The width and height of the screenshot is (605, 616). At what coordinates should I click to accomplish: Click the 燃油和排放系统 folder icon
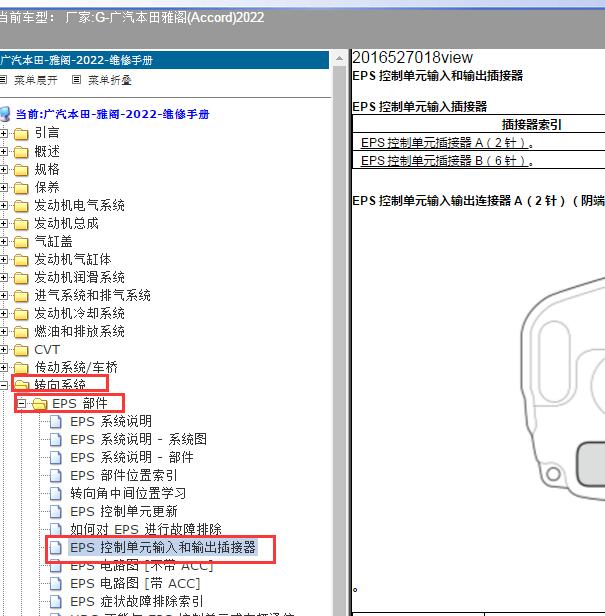(x=21, y=332)
